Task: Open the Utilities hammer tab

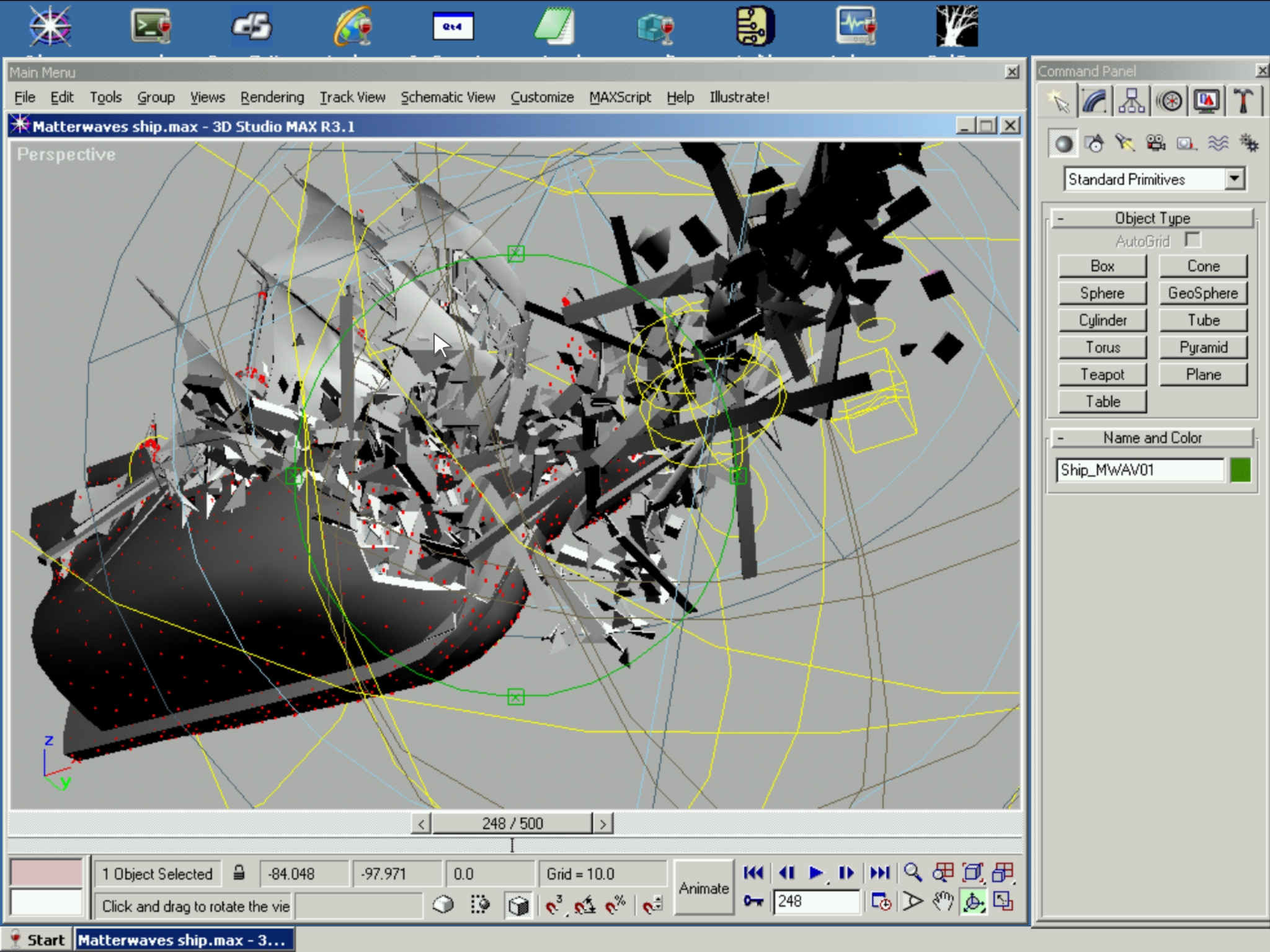Action: 1242,101
